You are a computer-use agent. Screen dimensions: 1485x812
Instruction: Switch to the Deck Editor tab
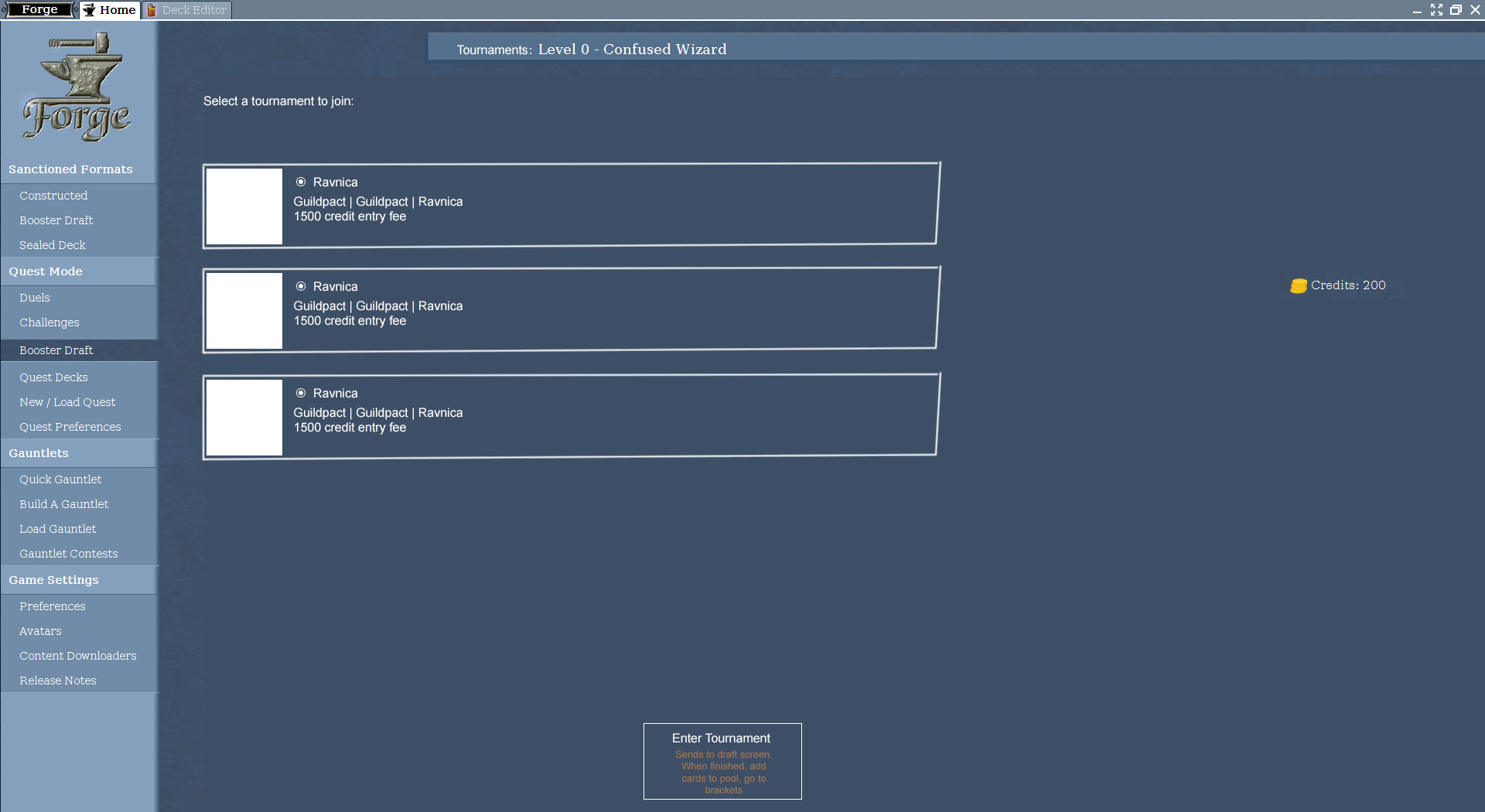pyautogui.click(x=187, y=10)
